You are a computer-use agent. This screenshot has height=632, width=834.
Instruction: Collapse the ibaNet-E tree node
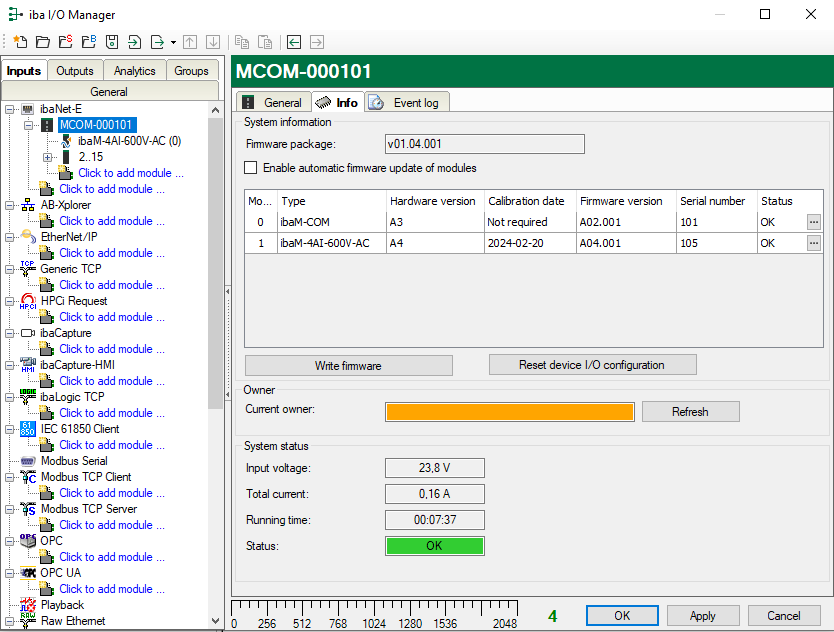point(10,109)
